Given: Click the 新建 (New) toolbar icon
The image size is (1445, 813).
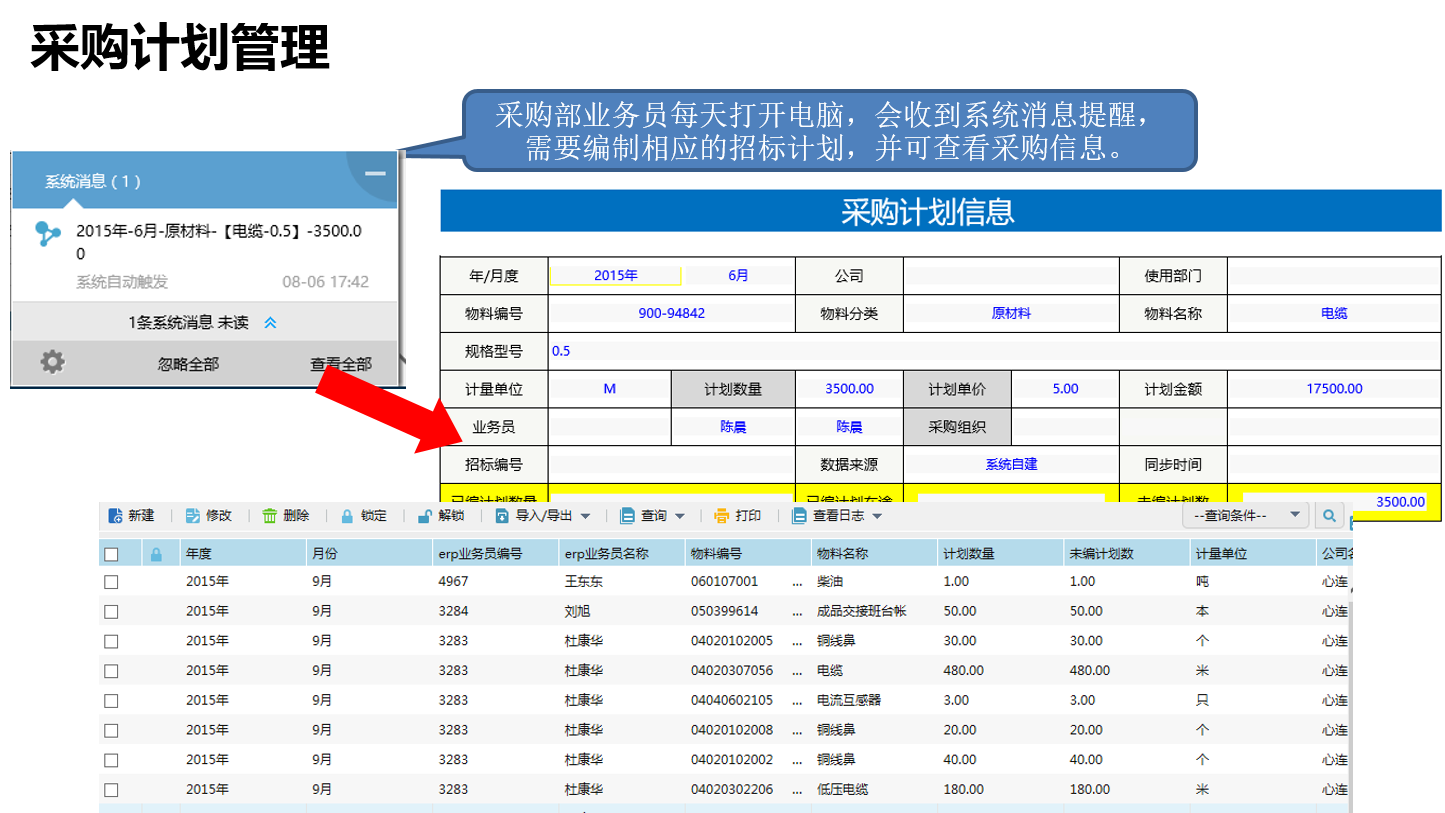Looking at the screenshot, I should [116, 516].
